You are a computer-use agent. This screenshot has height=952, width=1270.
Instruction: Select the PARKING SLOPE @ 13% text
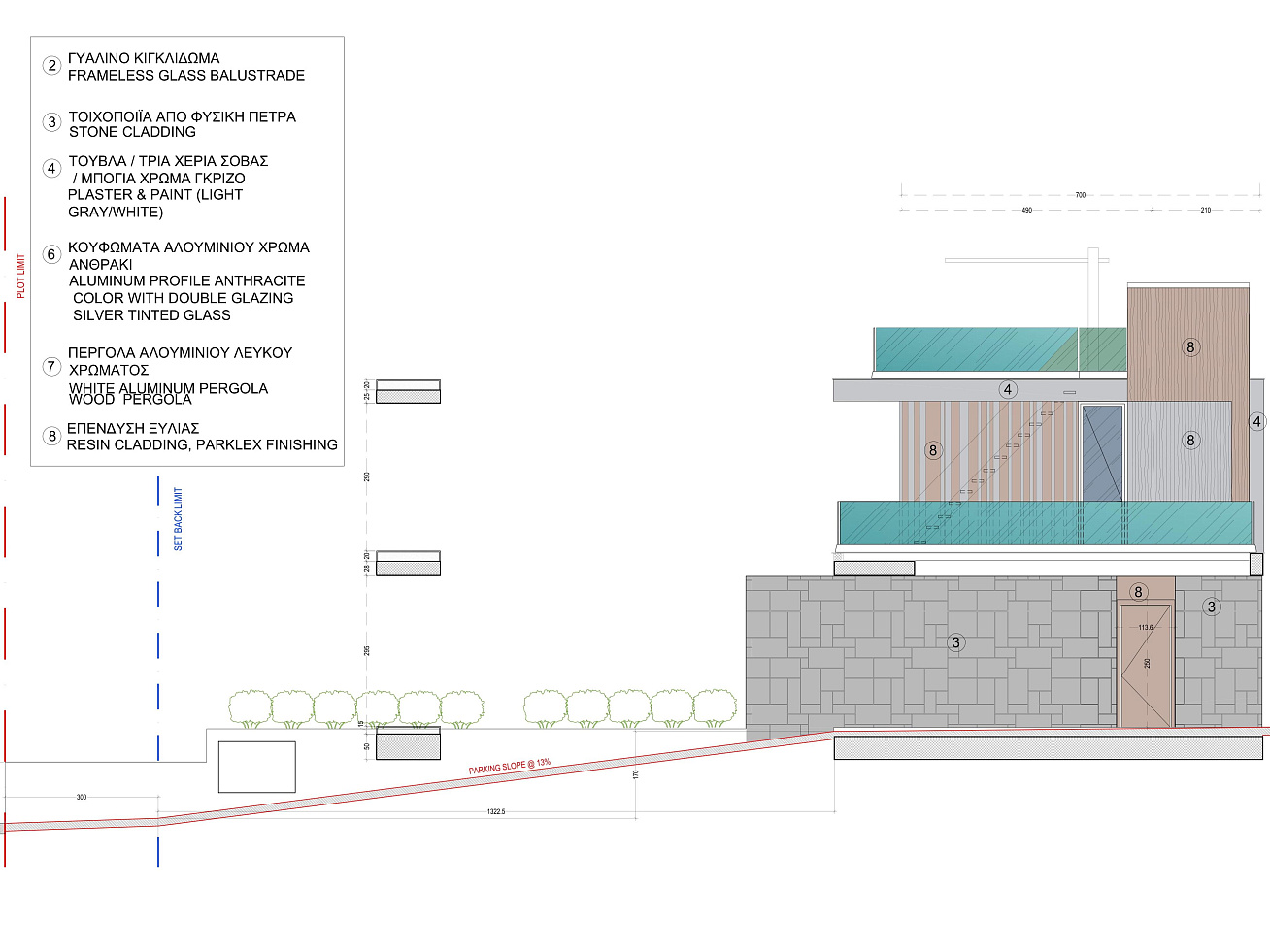click(510, 767)
